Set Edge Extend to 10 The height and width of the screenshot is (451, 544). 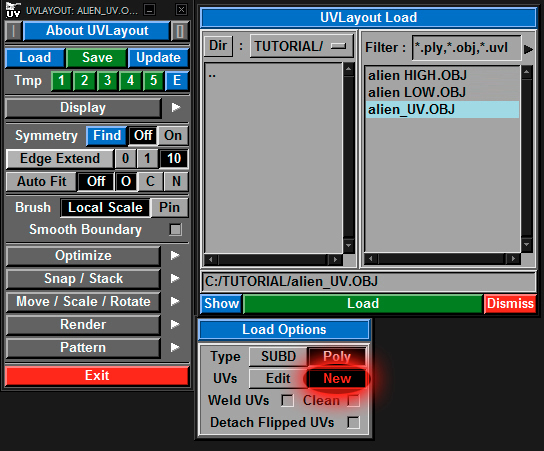174,159
